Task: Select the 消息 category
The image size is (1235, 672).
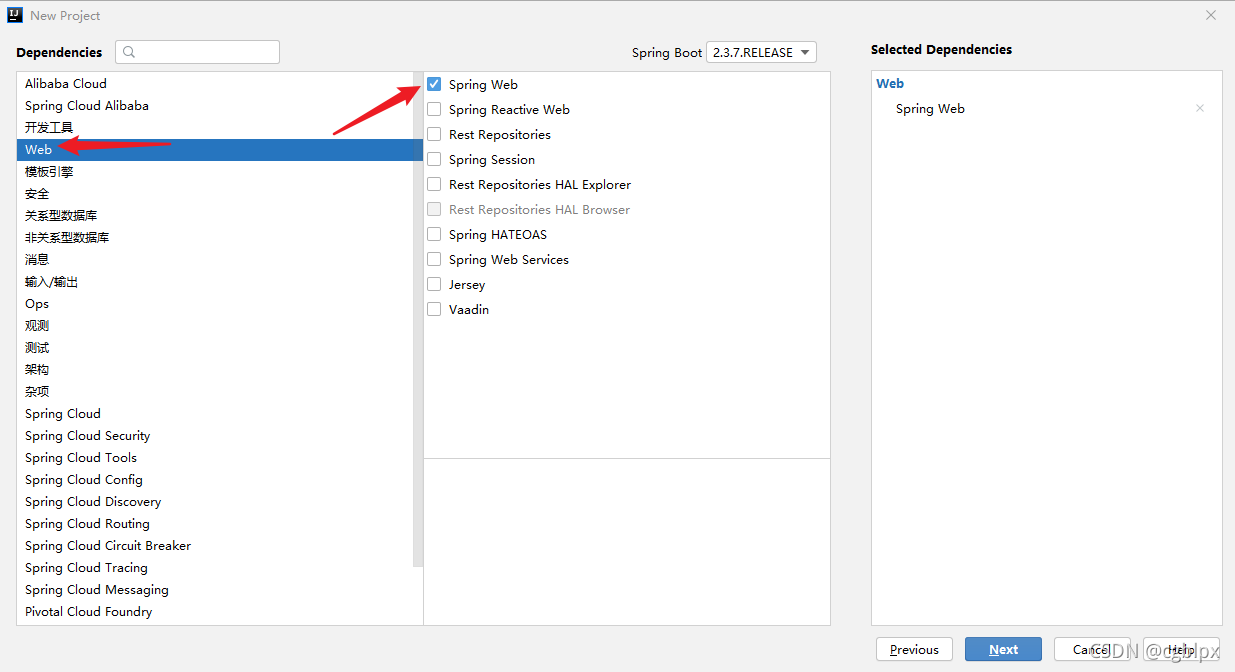Action: [215, 260]
